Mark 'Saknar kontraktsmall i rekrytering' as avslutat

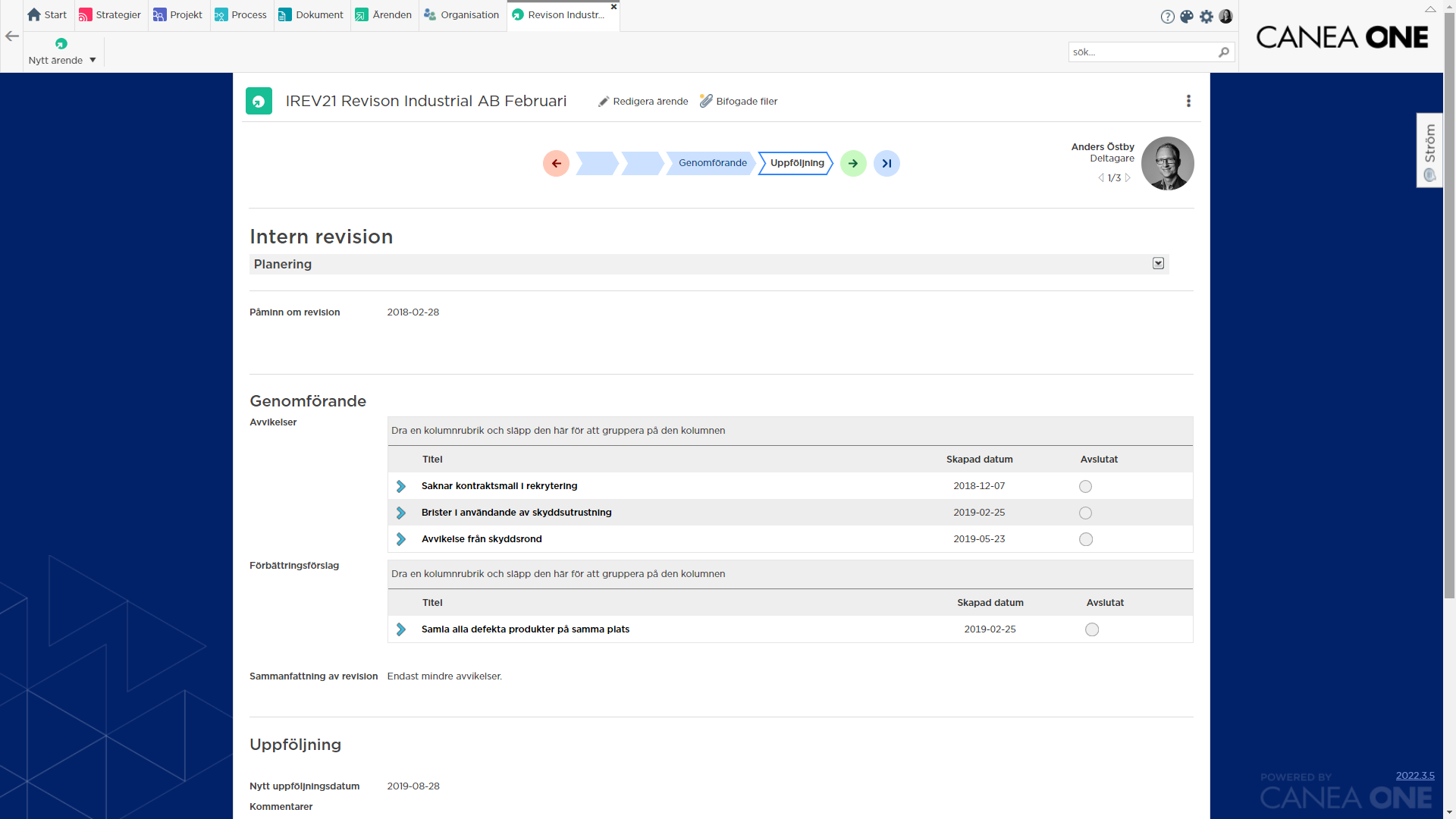[x=1085, y=486]
